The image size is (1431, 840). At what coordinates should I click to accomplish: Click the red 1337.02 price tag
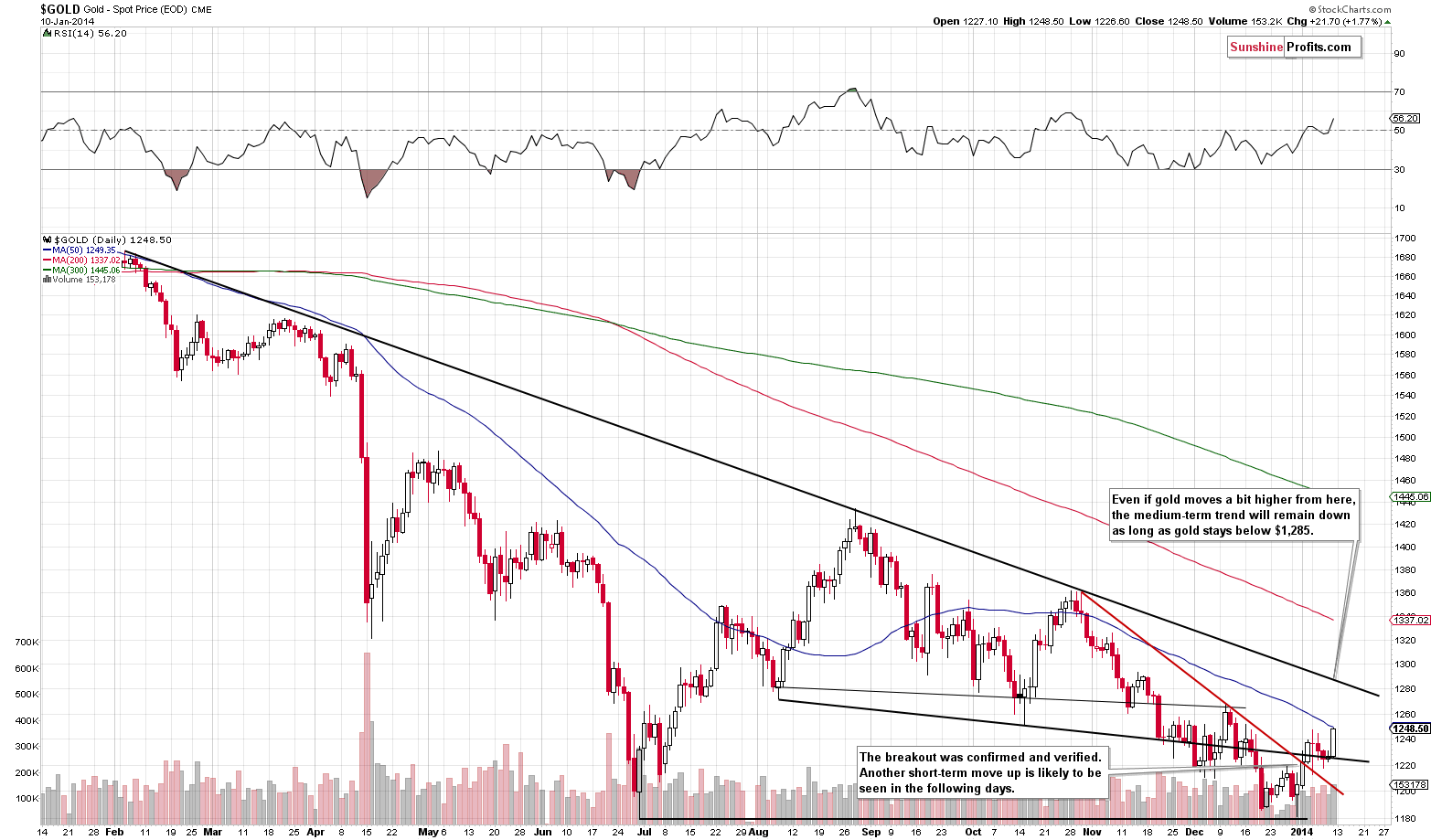1410,620
